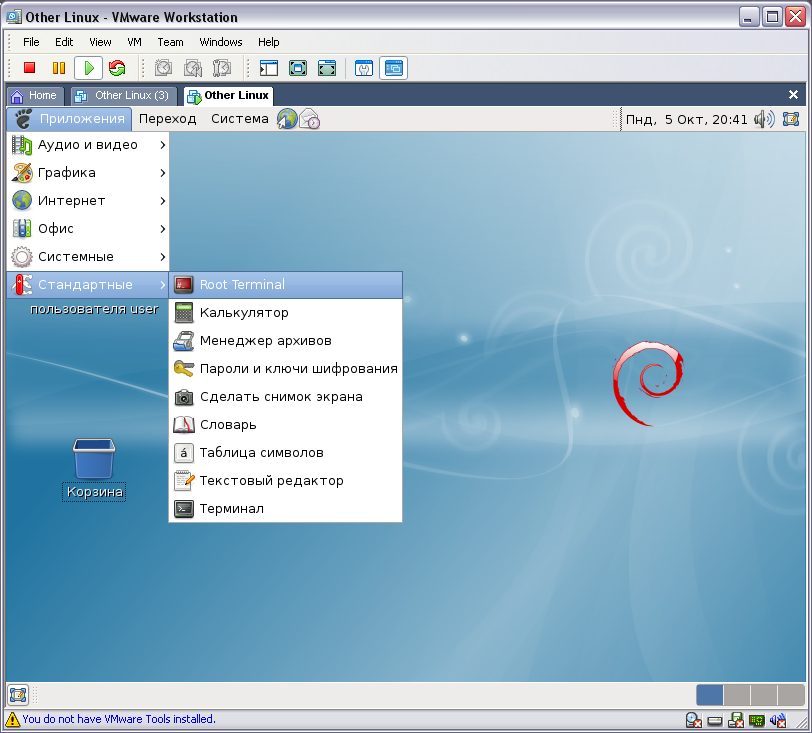Click the VMware Tools warning triangle icon
This screenshot has width=812, height=733.
(x=12, y=719)
